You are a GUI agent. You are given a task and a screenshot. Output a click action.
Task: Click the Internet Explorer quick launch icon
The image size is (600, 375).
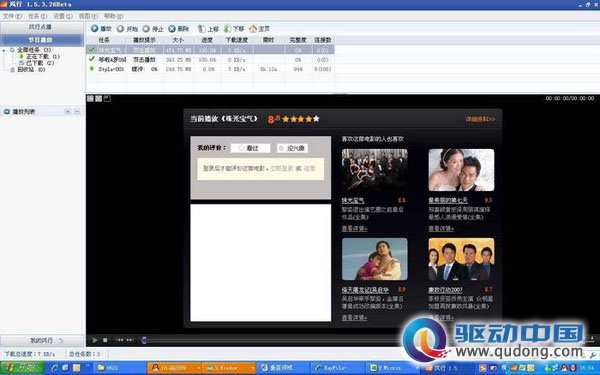(x=54, y=368)
